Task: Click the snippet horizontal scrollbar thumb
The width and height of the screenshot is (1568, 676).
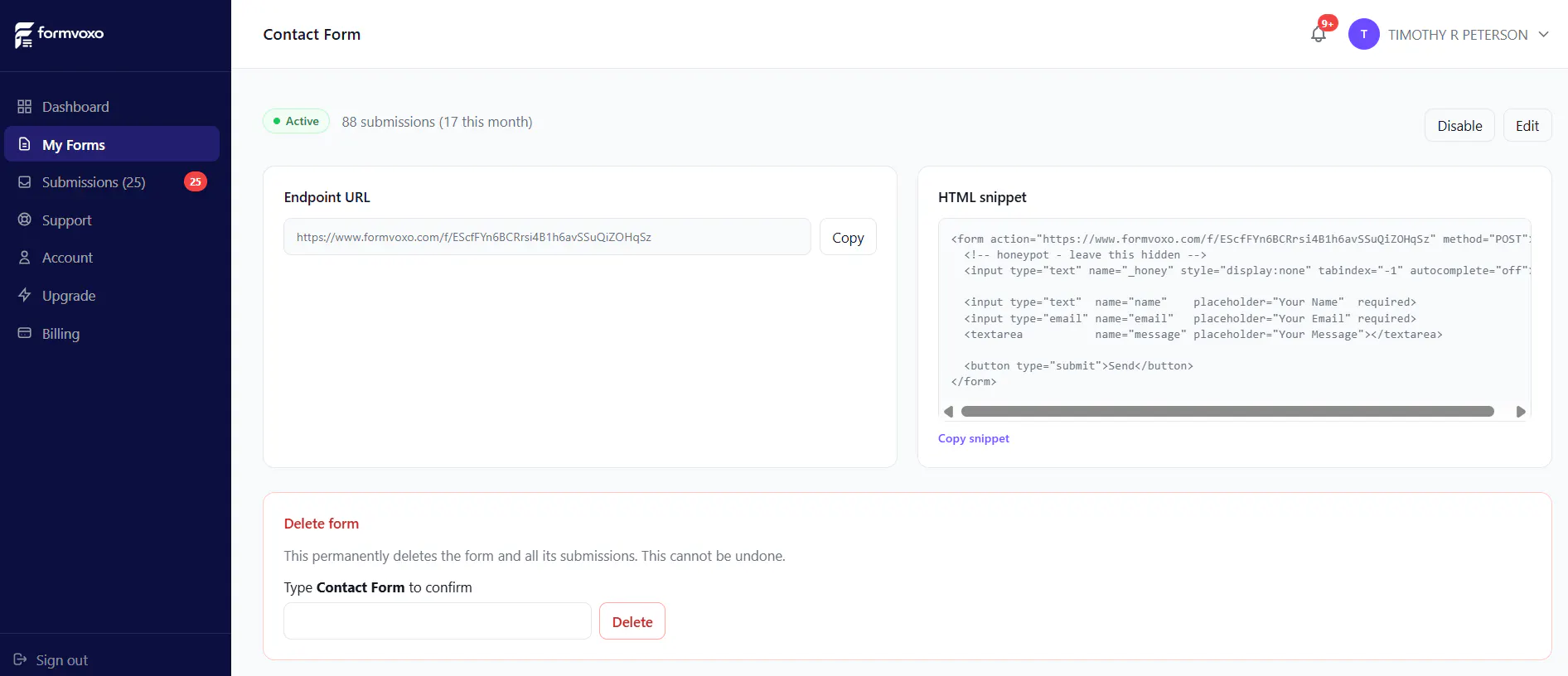Action: pyautogui.click(x=1227, y=412)
